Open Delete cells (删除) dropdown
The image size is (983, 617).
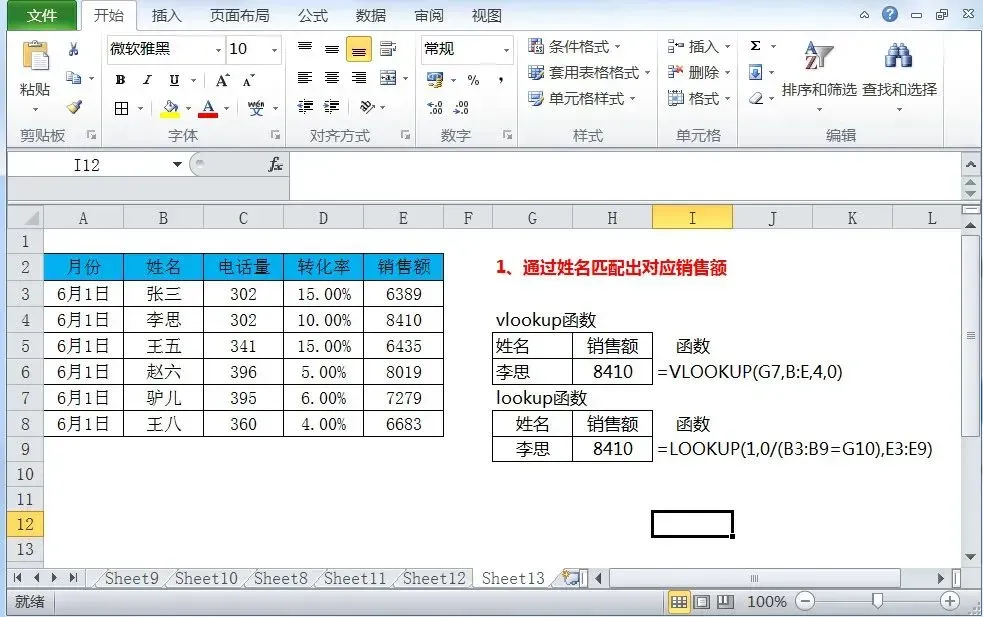tap(698, 73)
